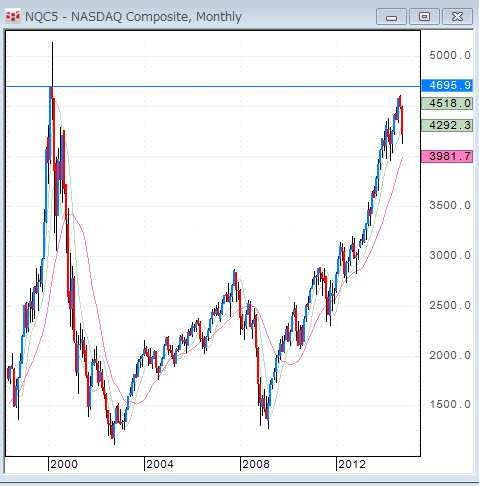Minimize the NASDAQ Composite chart window
The image size is (479, 486).
point(391,17)
